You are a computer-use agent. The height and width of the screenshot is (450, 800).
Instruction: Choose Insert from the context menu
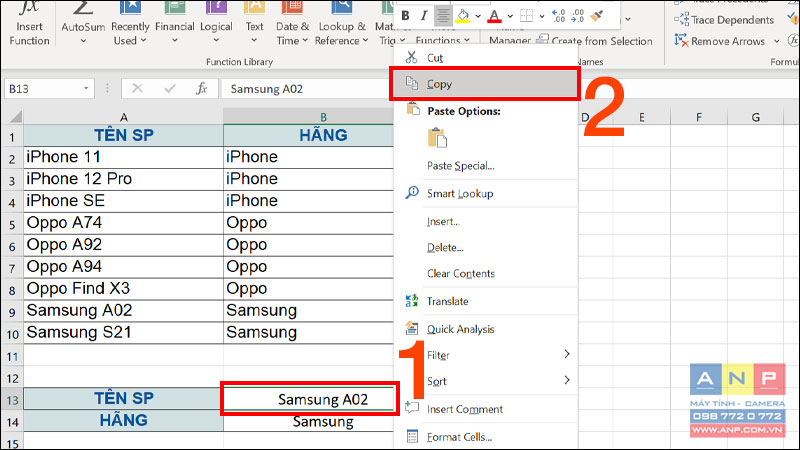click(x=485, y=221)
